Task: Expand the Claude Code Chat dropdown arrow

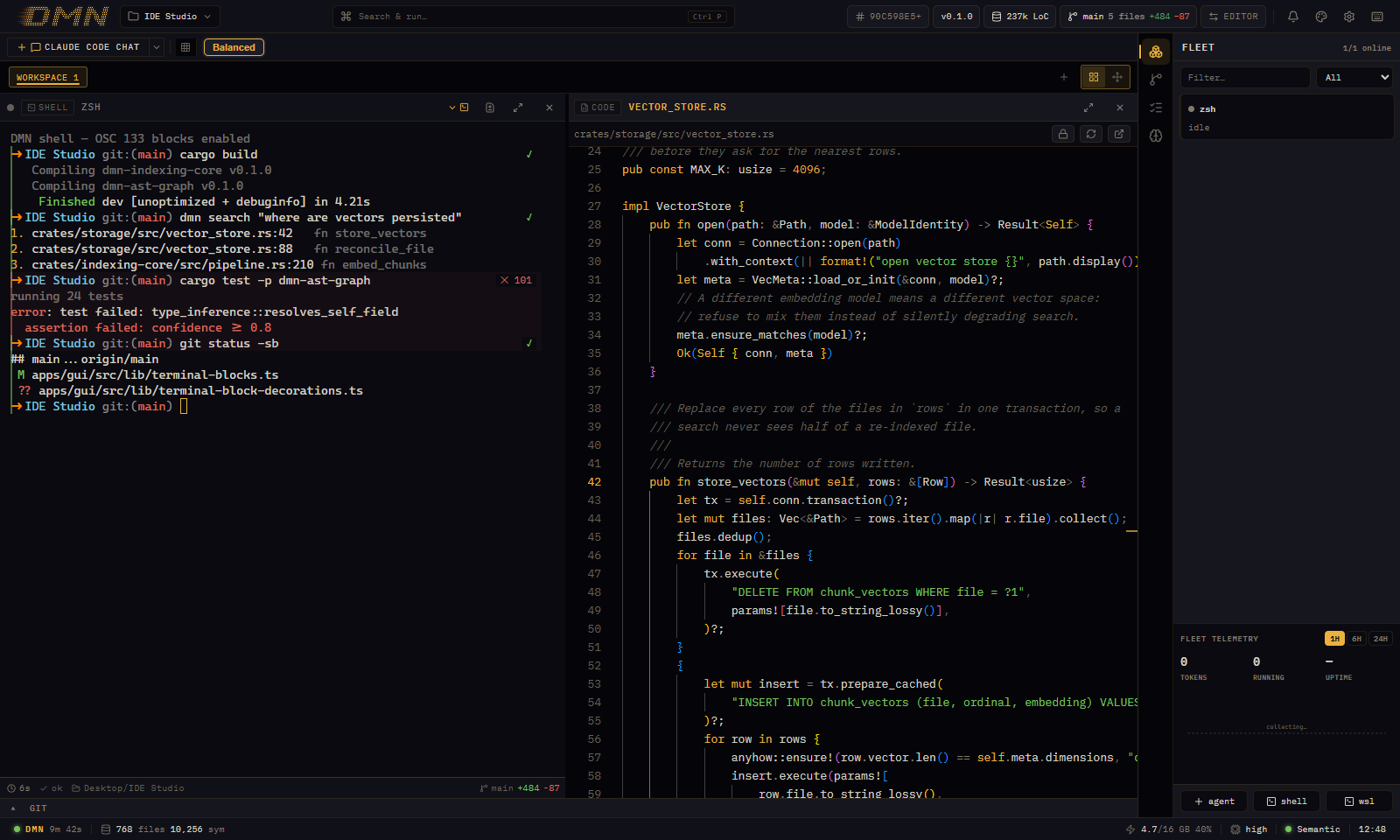Action: pyautogui.click(x=157, y=47)
